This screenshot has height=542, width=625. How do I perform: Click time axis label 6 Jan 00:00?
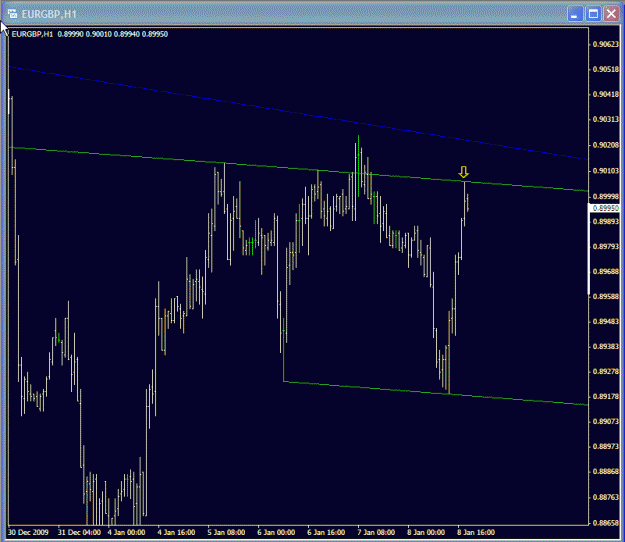(276, 532)
